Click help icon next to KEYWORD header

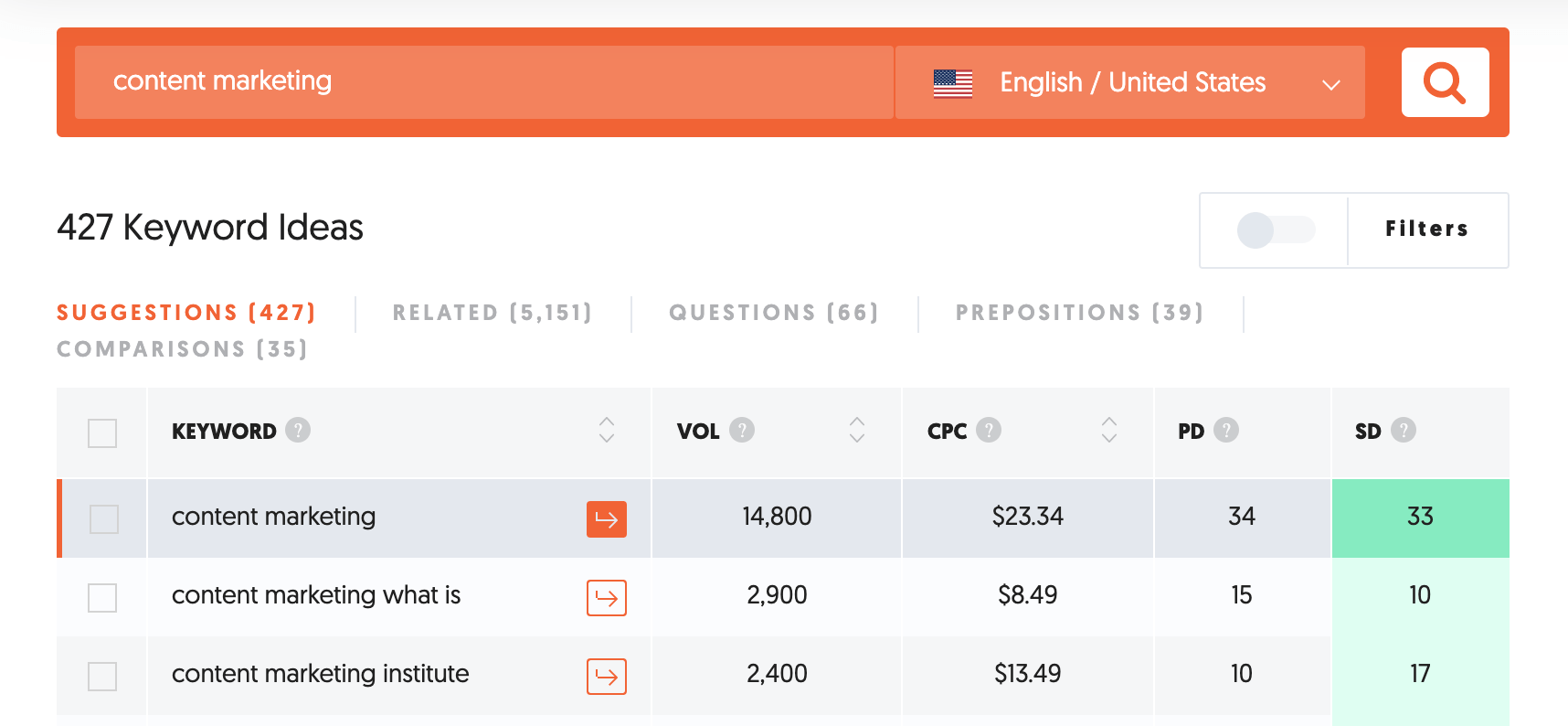298,430
